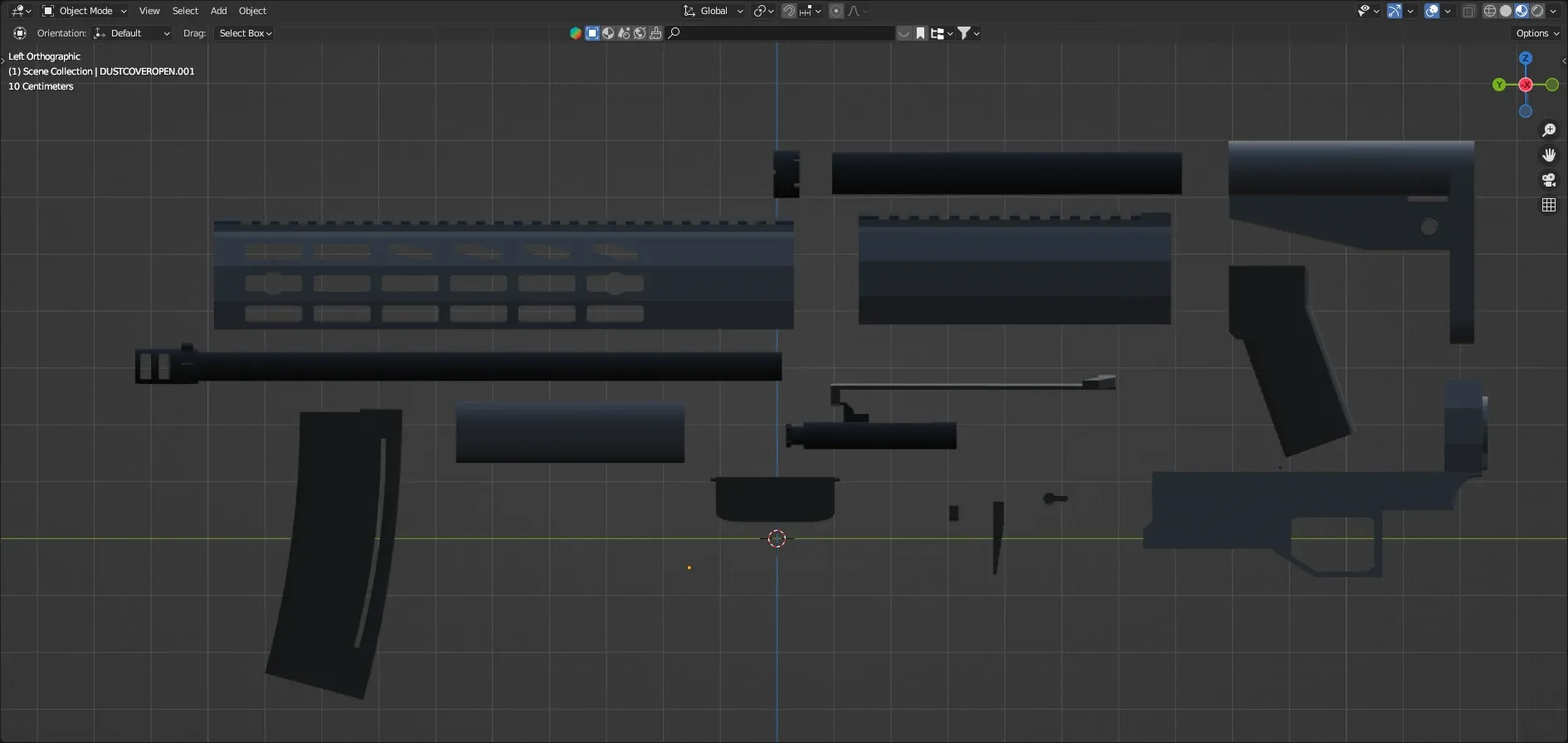Open the Select menu
Image resolution: width=1568 pixels, height=743 pixels.
point(185,11)
